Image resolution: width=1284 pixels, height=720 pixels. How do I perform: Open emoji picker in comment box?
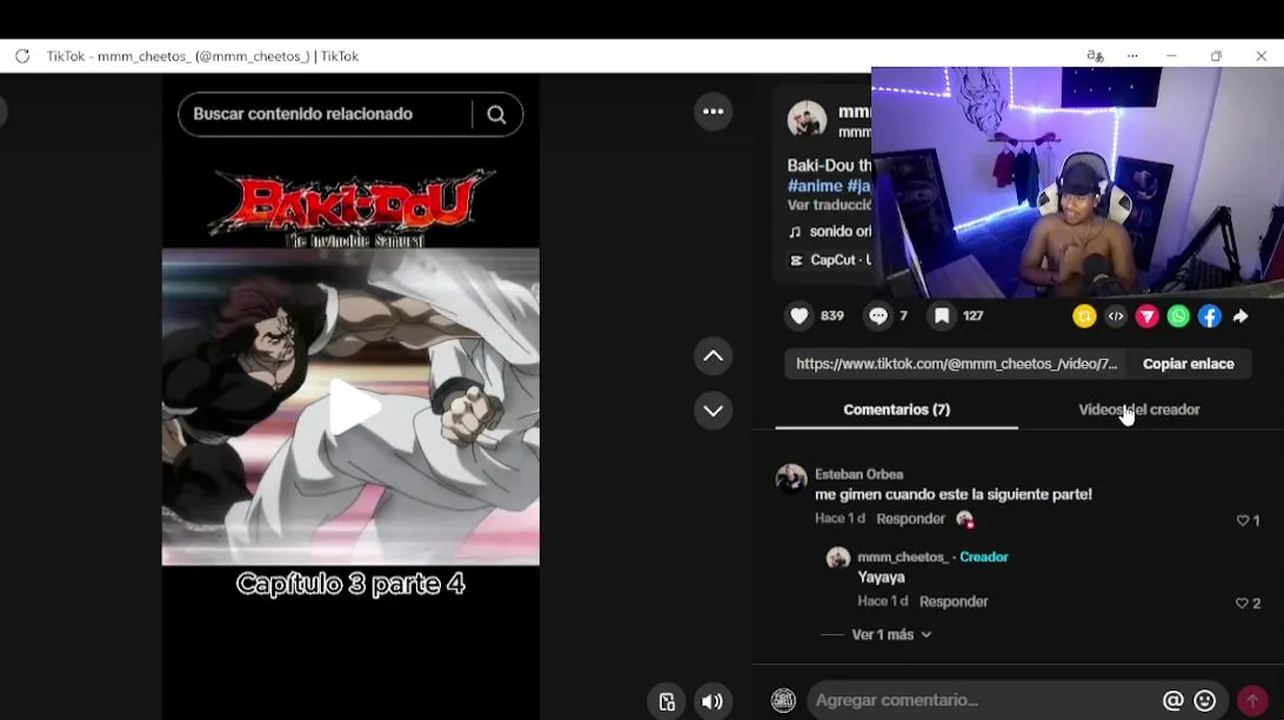click(x=1205, y=701)
